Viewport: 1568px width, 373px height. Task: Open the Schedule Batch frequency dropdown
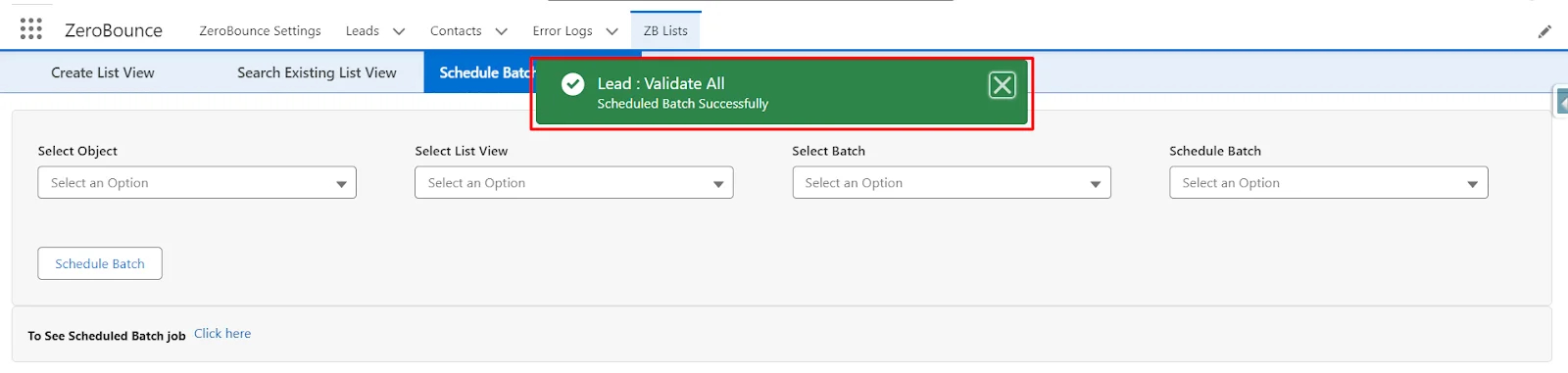[1329, 182]
